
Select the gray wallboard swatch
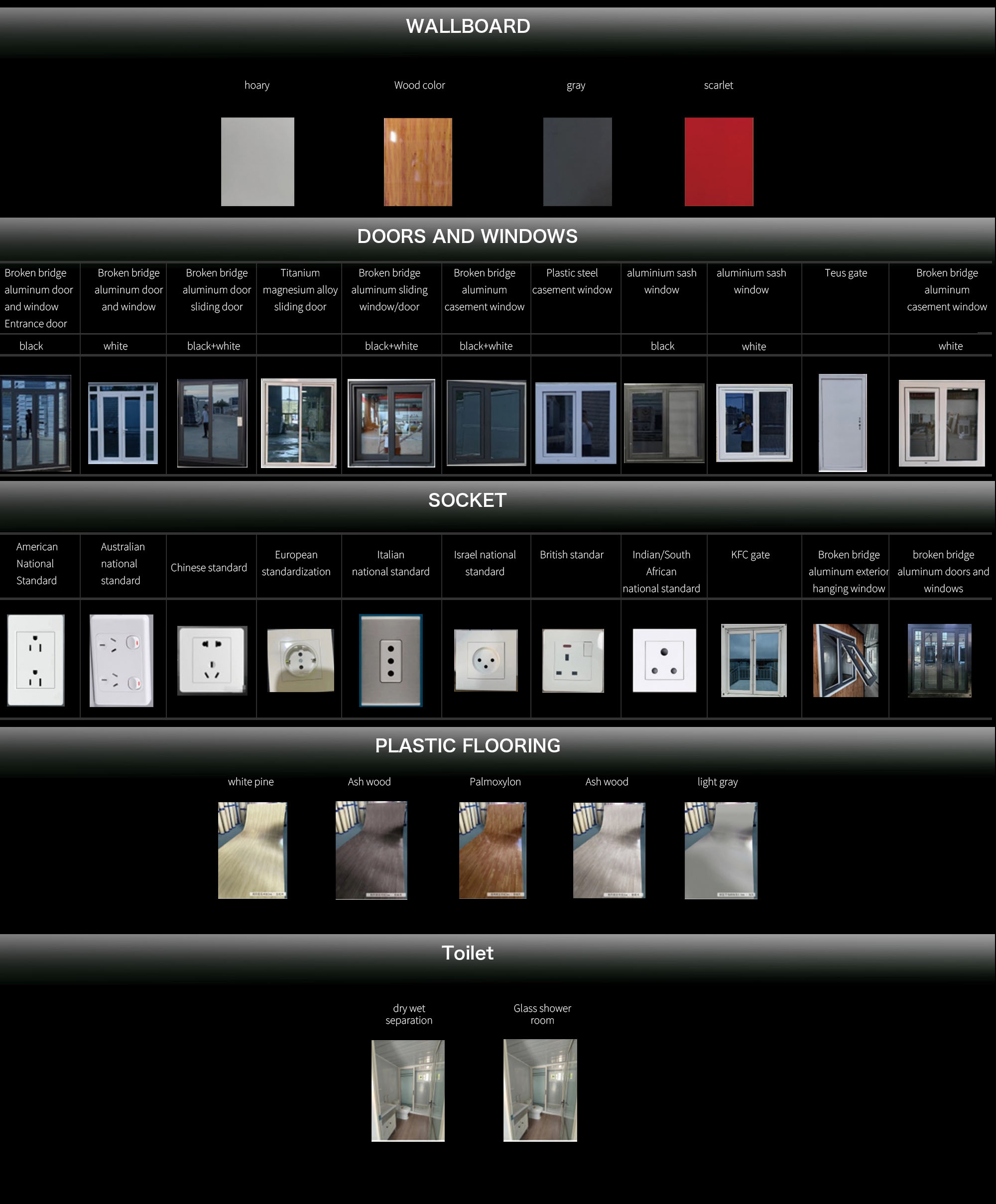tap(577, 162)
